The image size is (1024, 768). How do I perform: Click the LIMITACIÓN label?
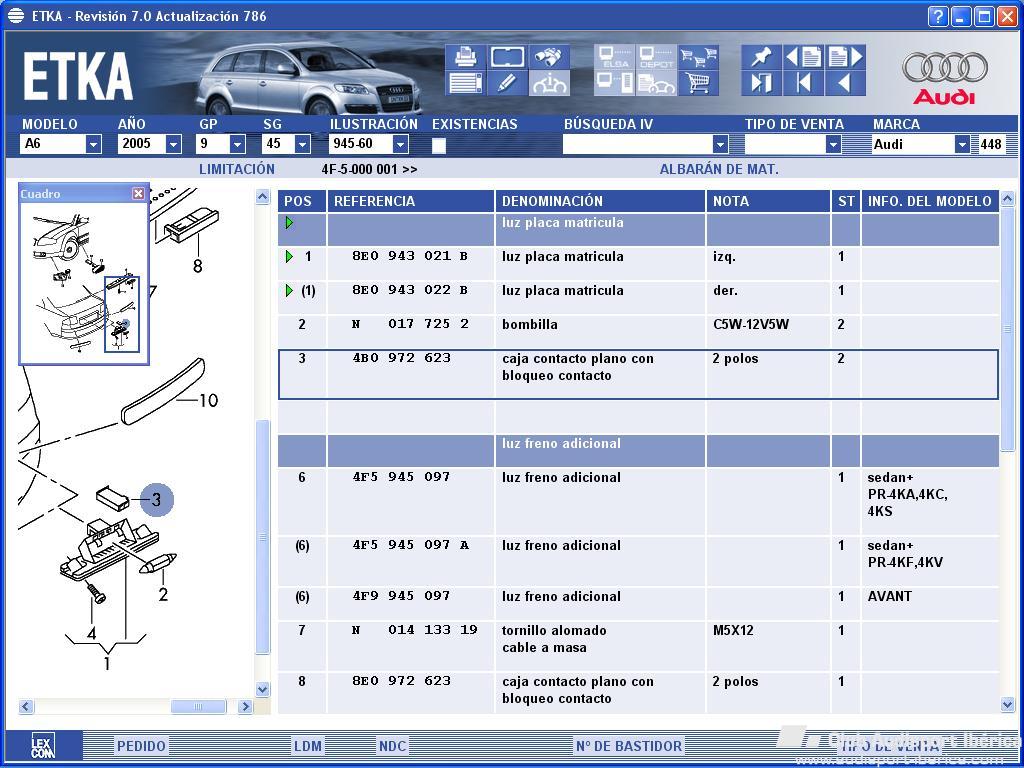[x=236, y=170]
